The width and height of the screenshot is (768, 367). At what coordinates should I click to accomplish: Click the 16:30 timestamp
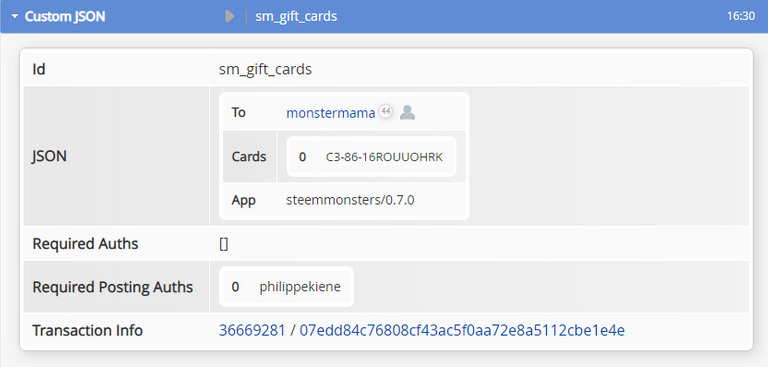(x=741, y=17)
